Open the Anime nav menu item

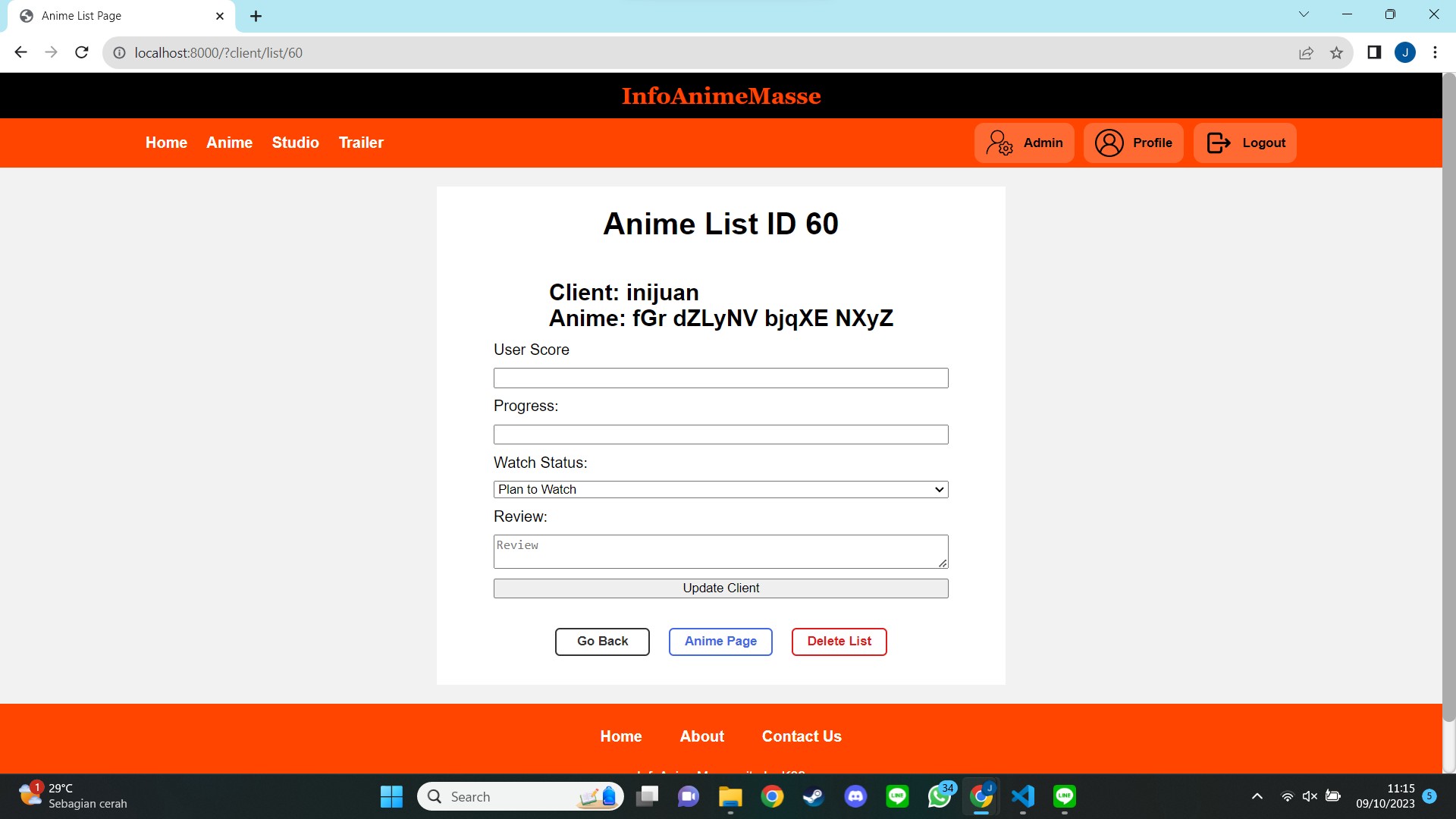(x=229, y=143)
